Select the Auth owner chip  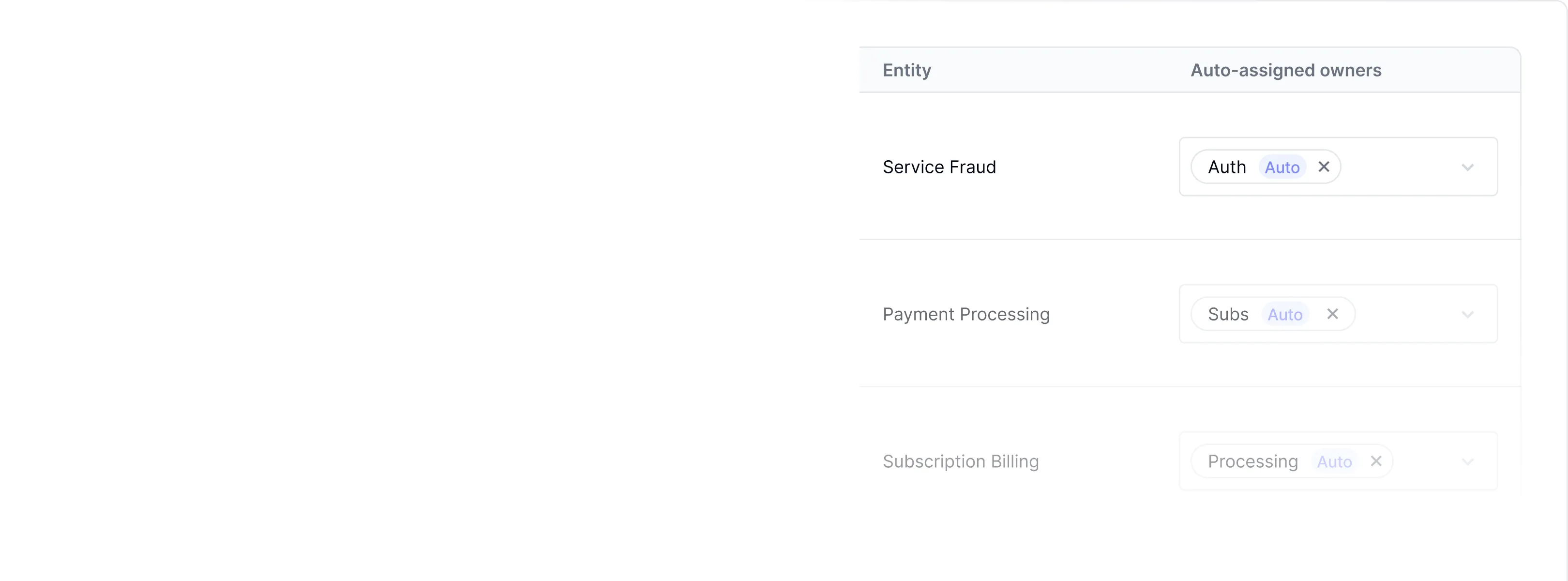coord(1226,166)
